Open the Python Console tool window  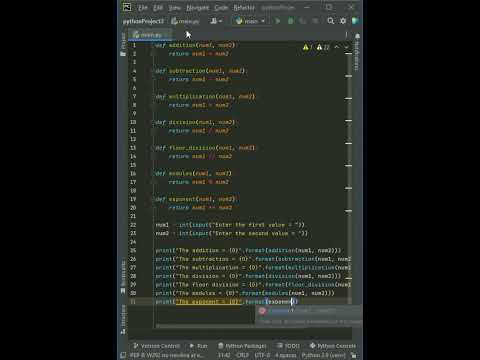(x=333, y=346)
